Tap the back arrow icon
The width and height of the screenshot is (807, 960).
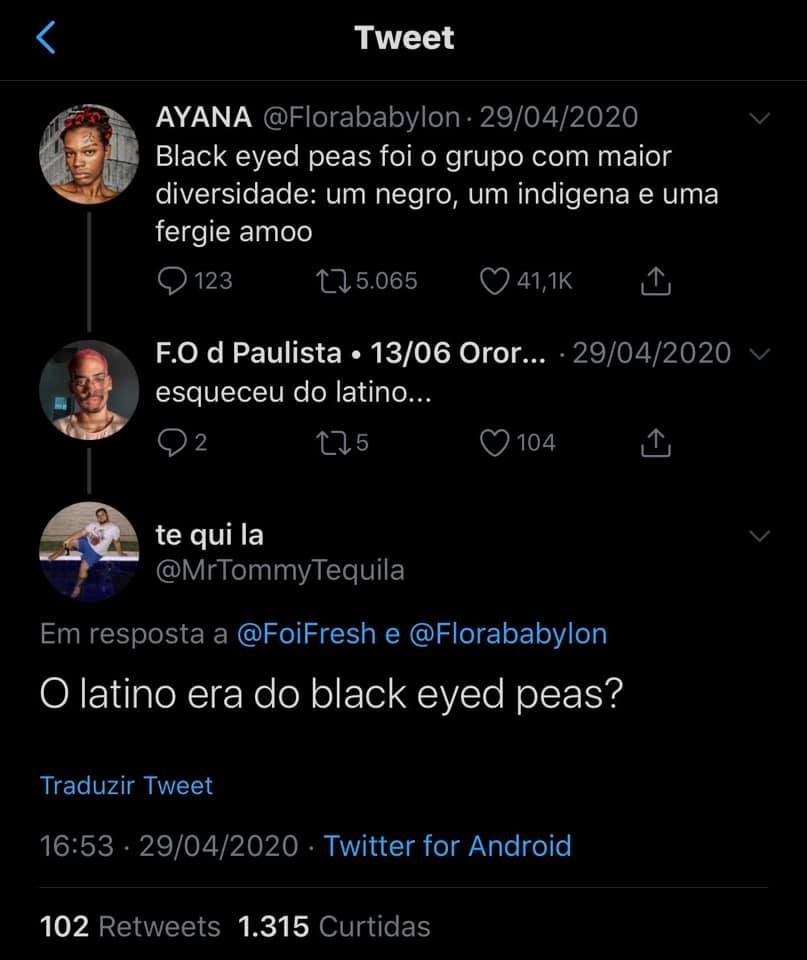click(46, 38)
